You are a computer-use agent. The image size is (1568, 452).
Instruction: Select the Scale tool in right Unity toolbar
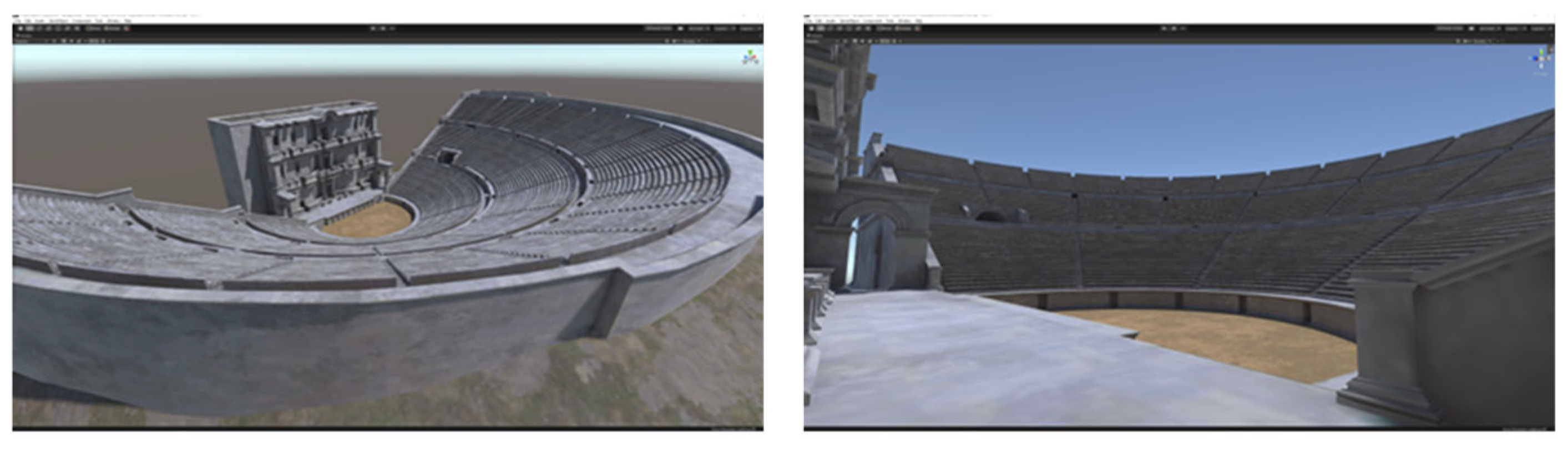[x=841, y=29]
